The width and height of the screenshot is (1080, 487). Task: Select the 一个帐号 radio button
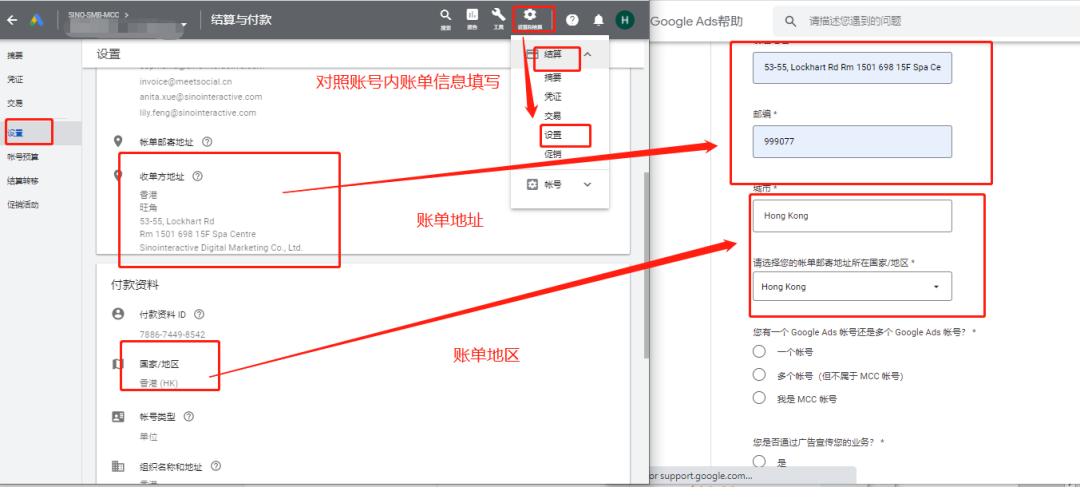coord(759,352)
